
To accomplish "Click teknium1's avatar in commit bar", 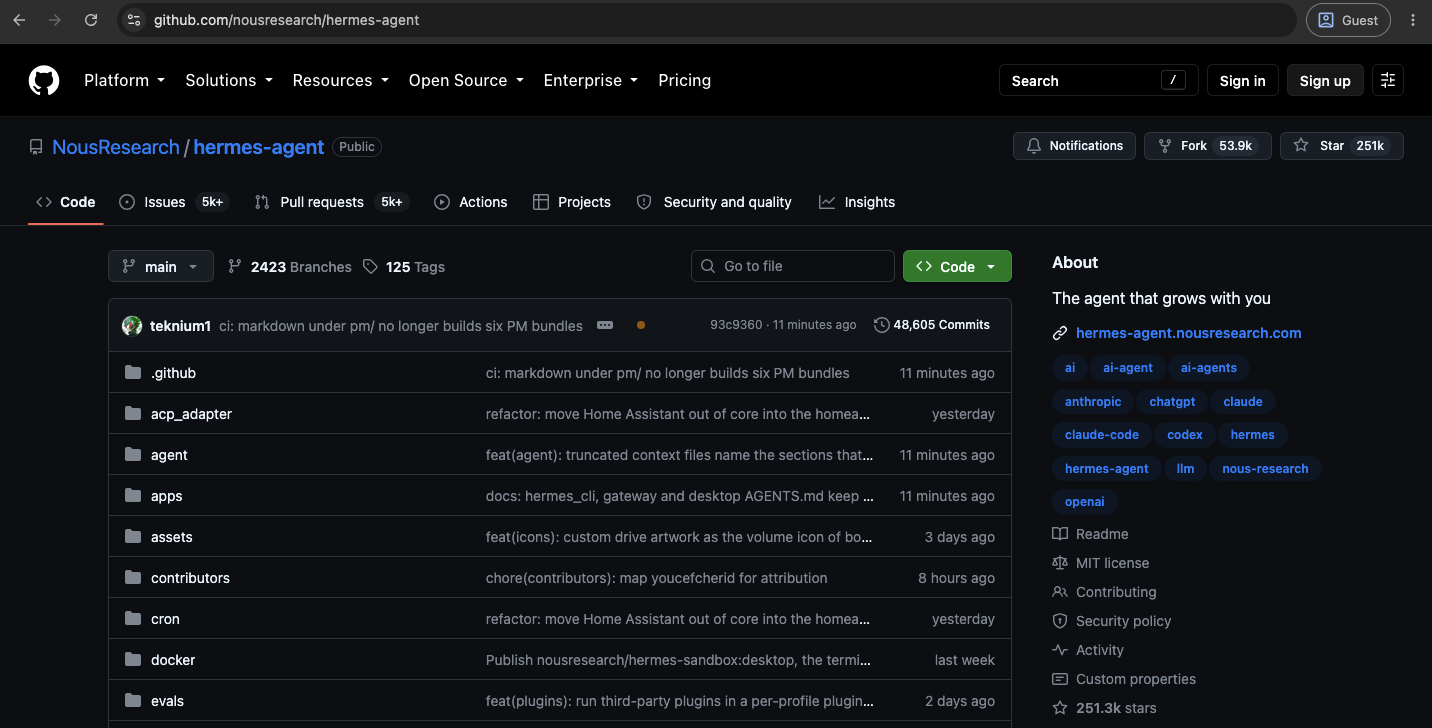I will pos(132,325).
